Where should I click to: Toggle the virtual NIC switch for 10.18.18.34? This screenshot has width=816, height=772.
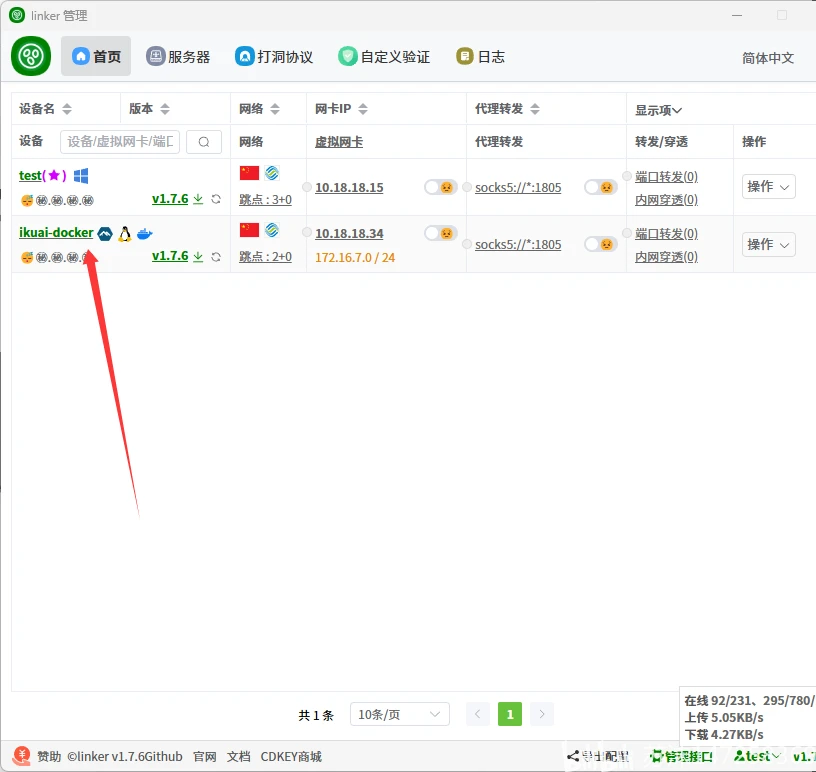(x=440, y=233)
